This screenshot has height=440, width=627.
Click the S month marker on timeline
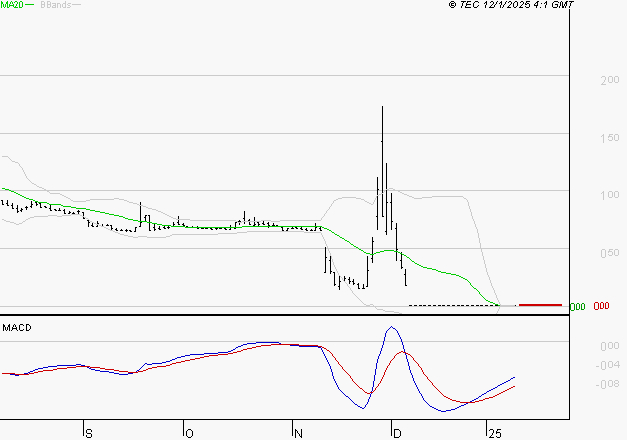(x=89, y=434)
